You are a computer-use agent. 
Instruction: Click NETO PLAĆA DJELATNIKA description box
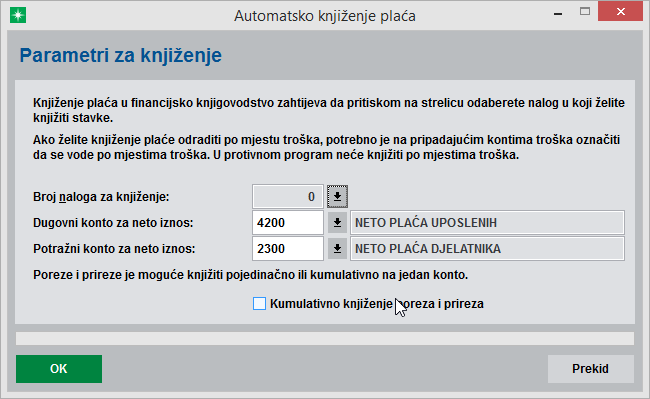487,249
